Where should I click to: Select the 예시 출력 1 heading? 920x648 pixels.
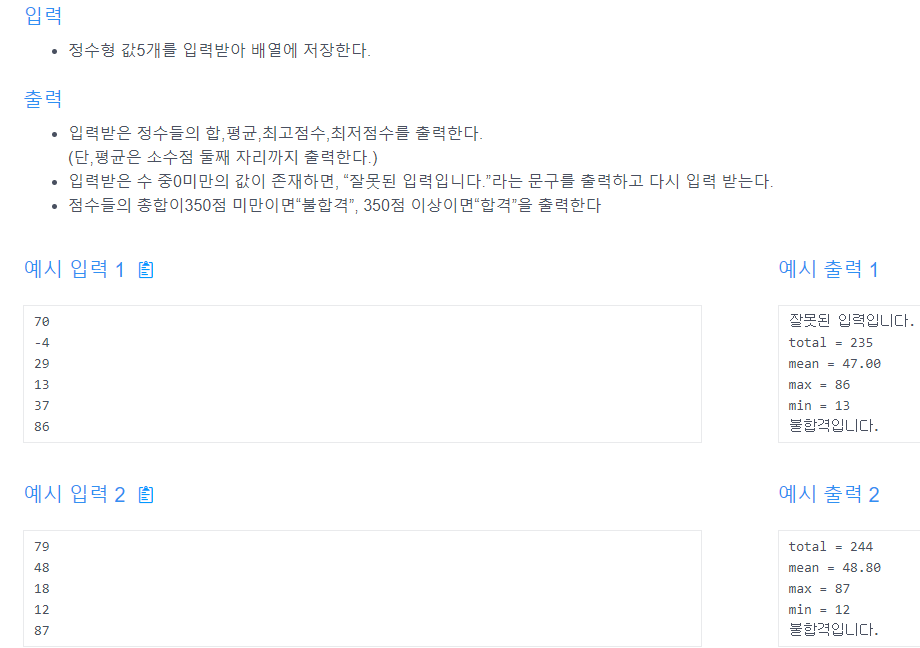828,269
